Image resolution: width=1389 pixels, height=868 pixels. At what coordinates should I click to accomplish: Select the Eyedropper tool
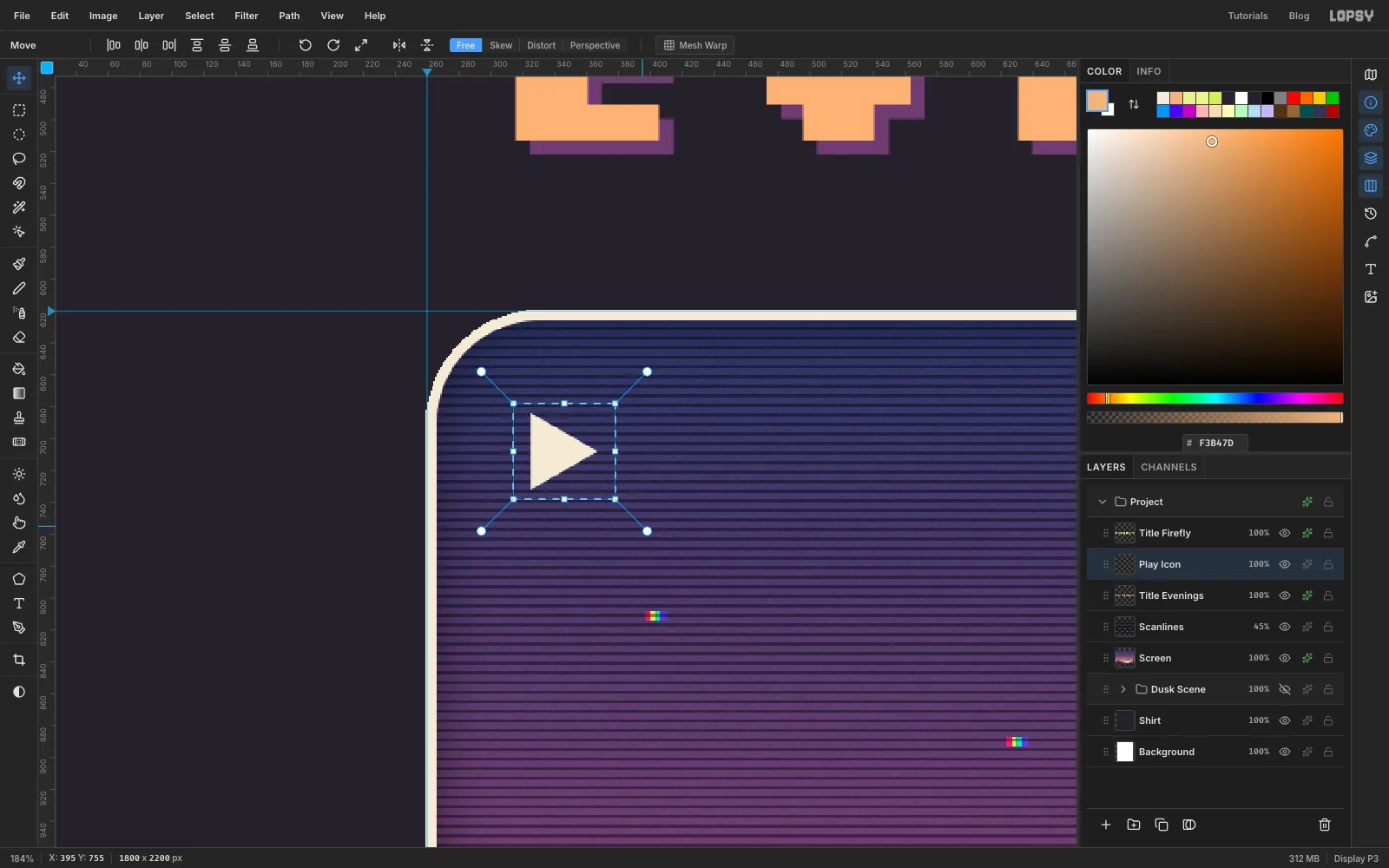(x=19, y=547)
